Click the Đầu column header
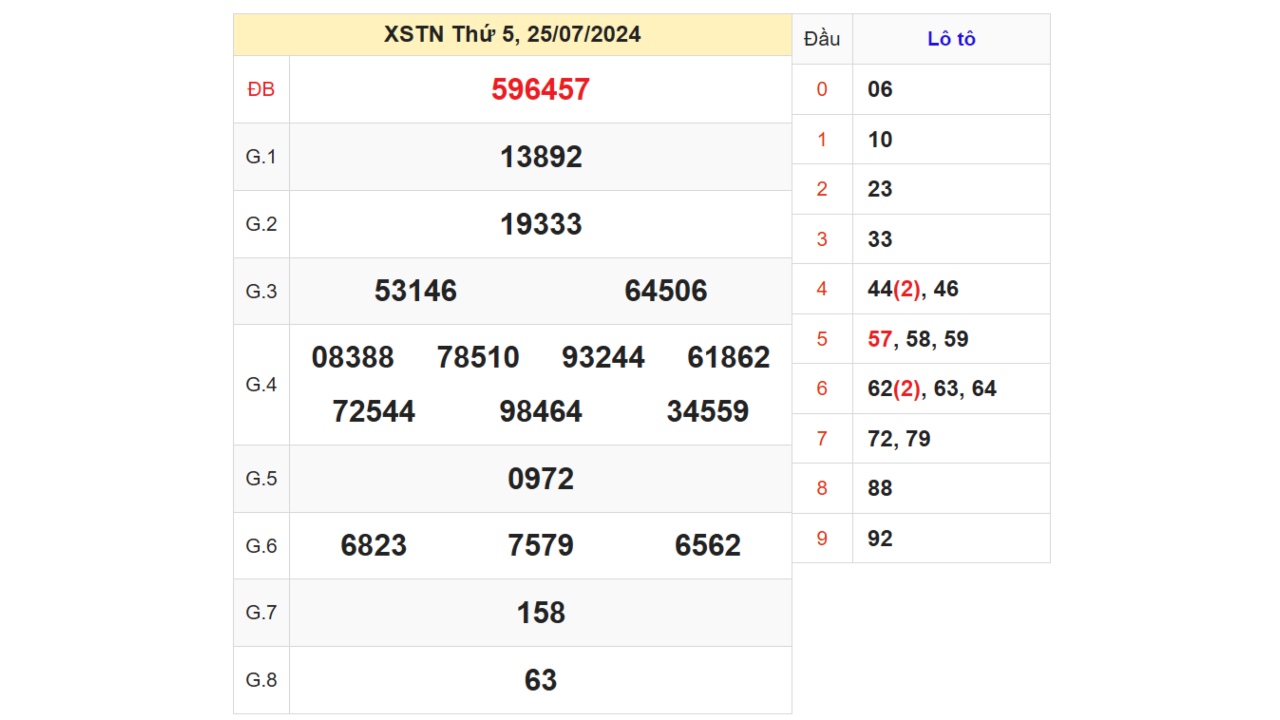This screenshot has height=720, width=1280. point(822,39)
